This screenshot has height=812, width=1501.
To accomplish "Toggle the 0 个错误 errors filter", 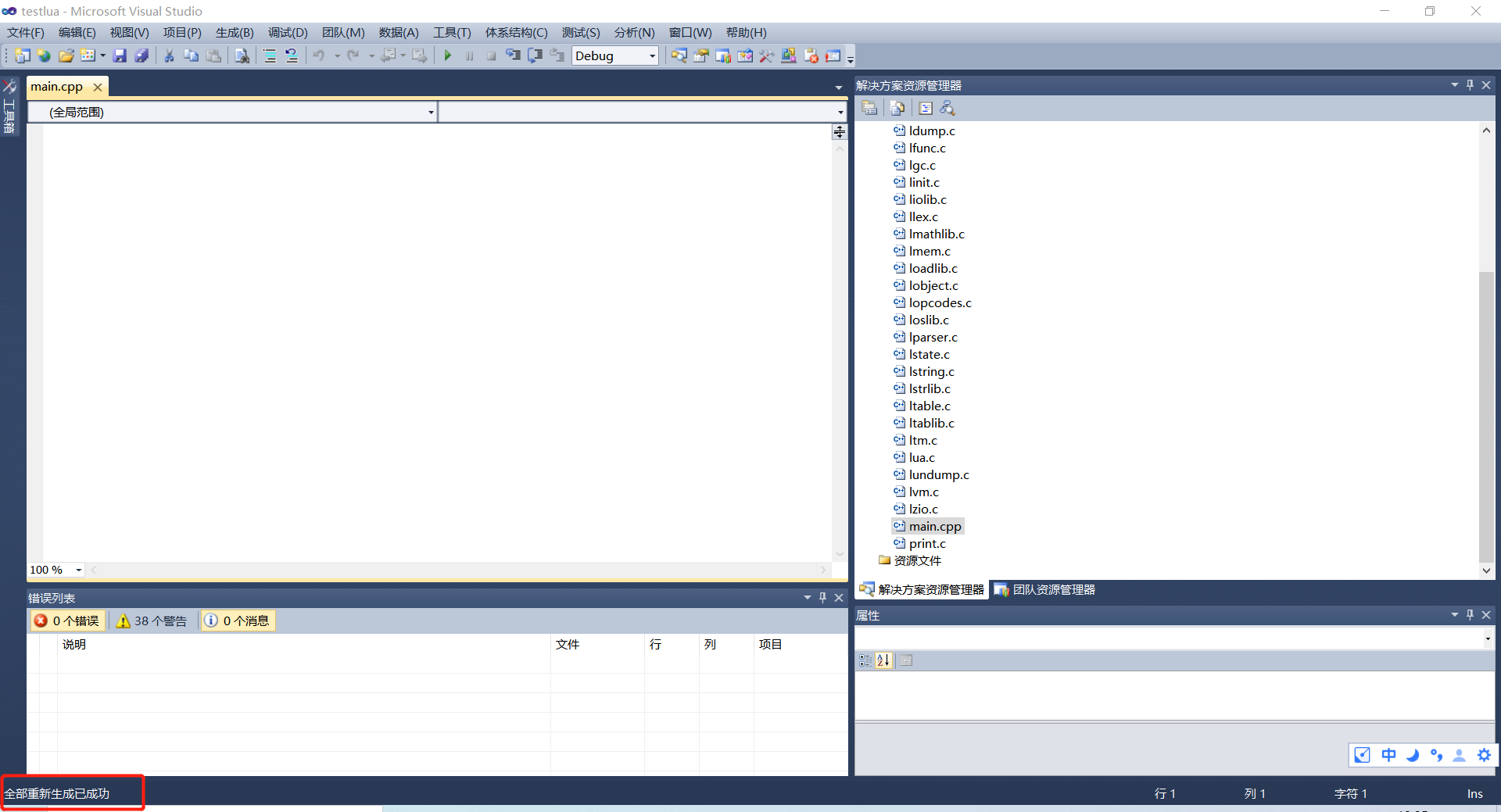I will pos(67,621).
